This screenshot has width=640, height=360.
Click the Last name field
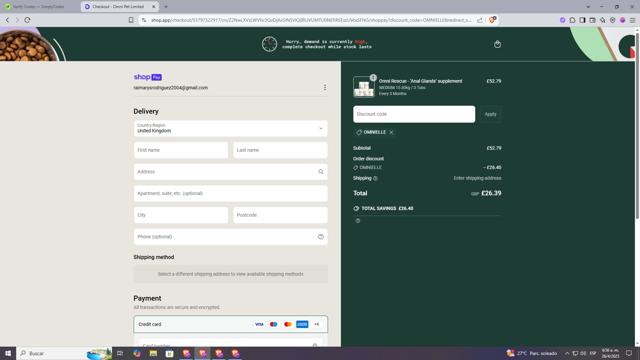coord(280,150)
